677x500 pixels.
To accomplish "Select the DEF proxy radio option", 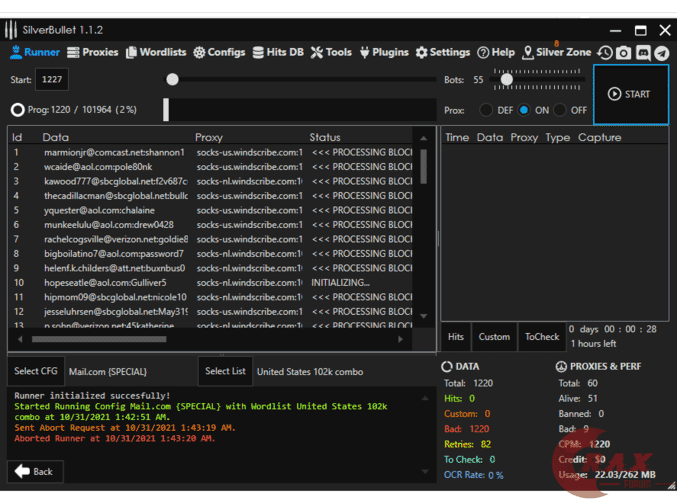I will pyautogui.click(x=487, y=110).
